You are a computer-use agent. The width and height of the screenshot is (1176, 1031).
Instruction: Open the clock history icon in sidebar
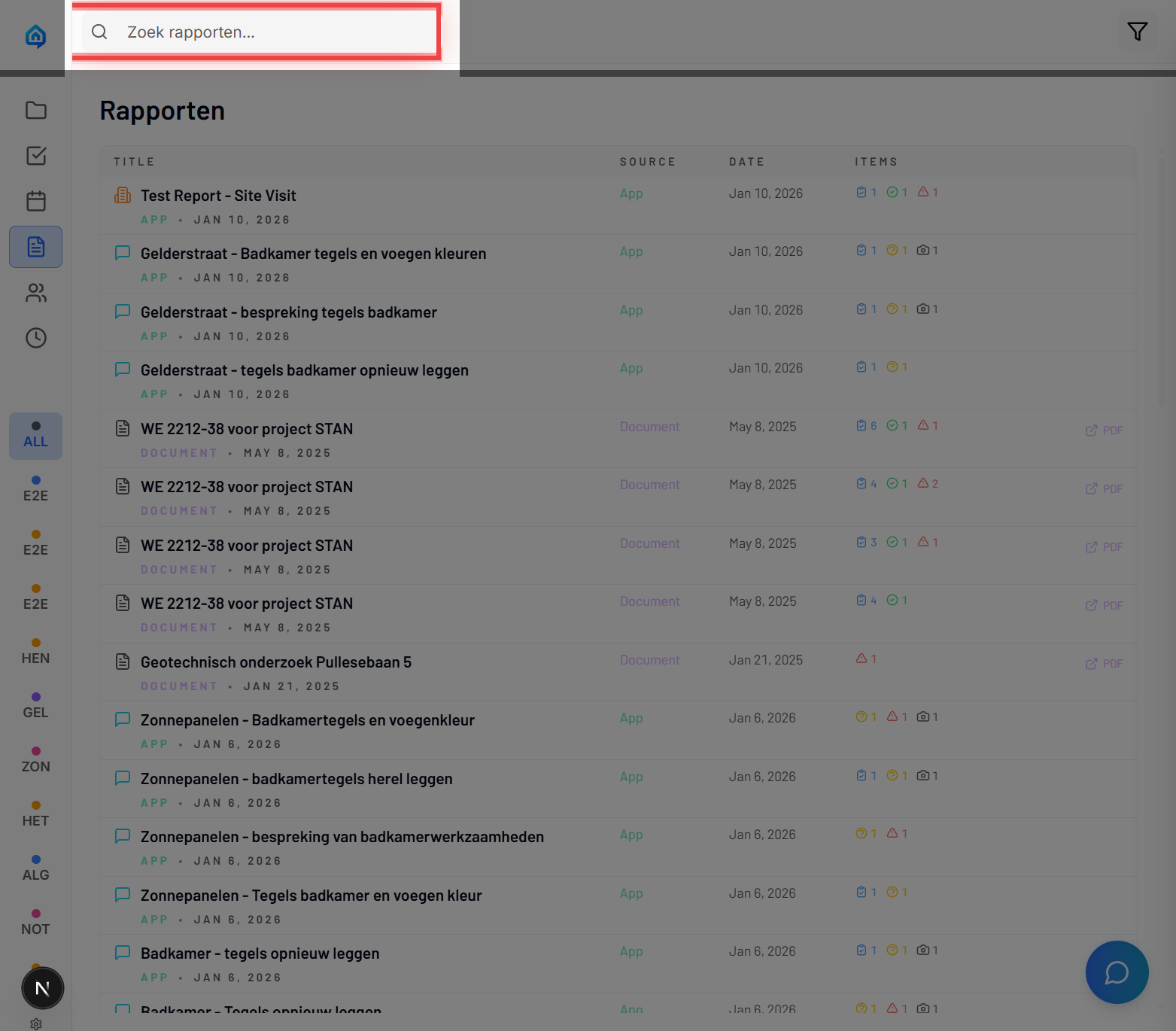[x=35, y=338]
